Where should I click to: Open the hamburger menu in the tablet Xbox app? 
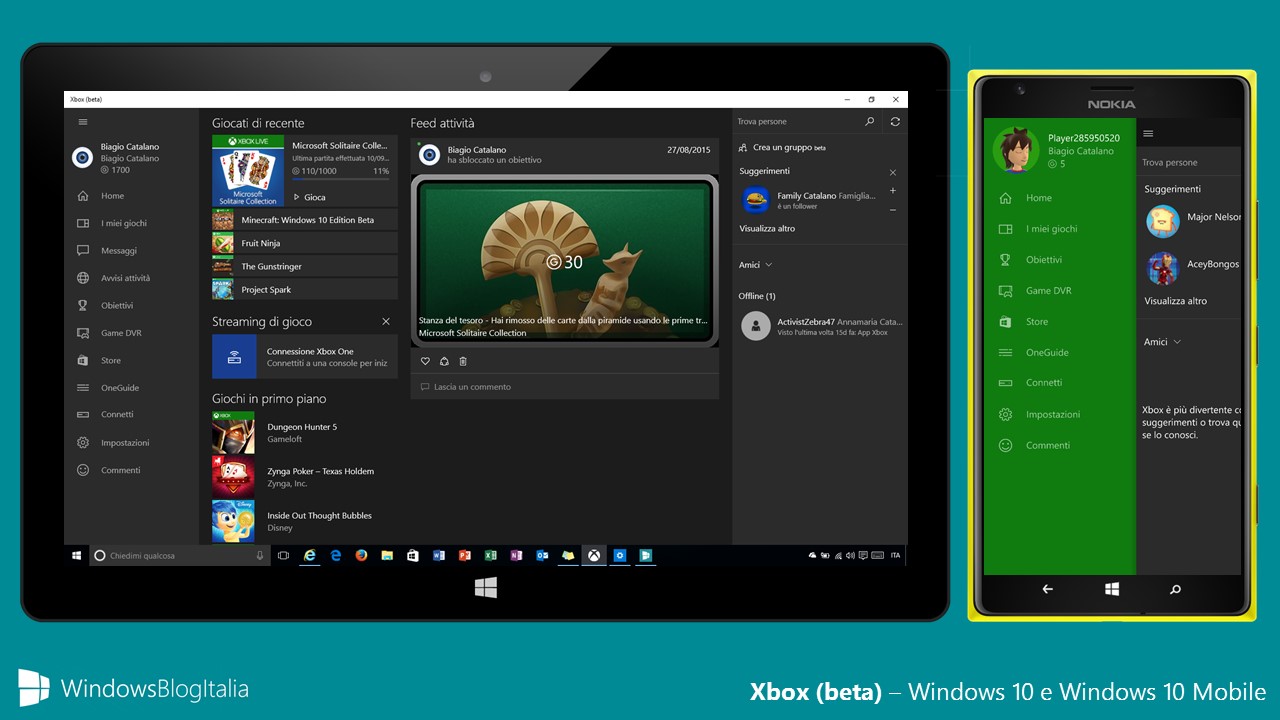pyautogui.click(x=83, y=122)
